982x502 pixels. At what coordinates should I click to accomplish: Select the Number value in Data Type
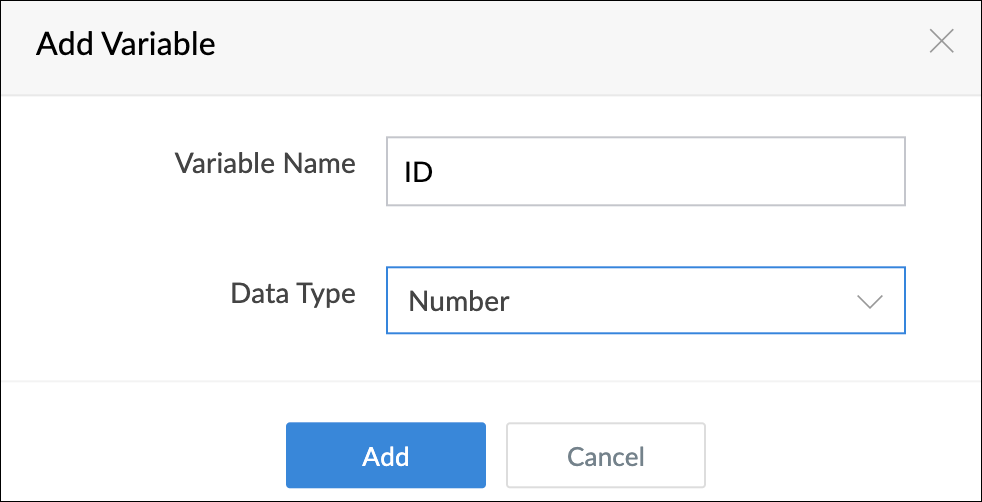(x=460, y=301)
